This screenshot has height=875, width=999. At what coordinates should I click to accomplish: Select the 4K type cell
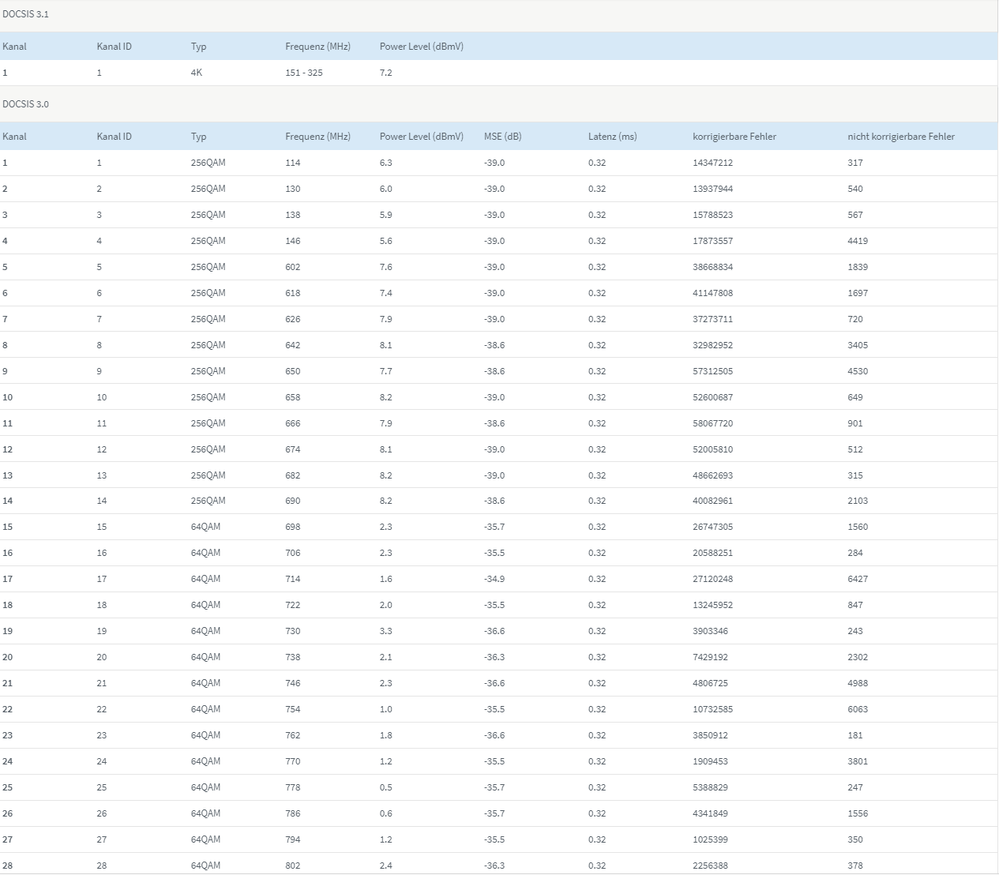point(196,73)
